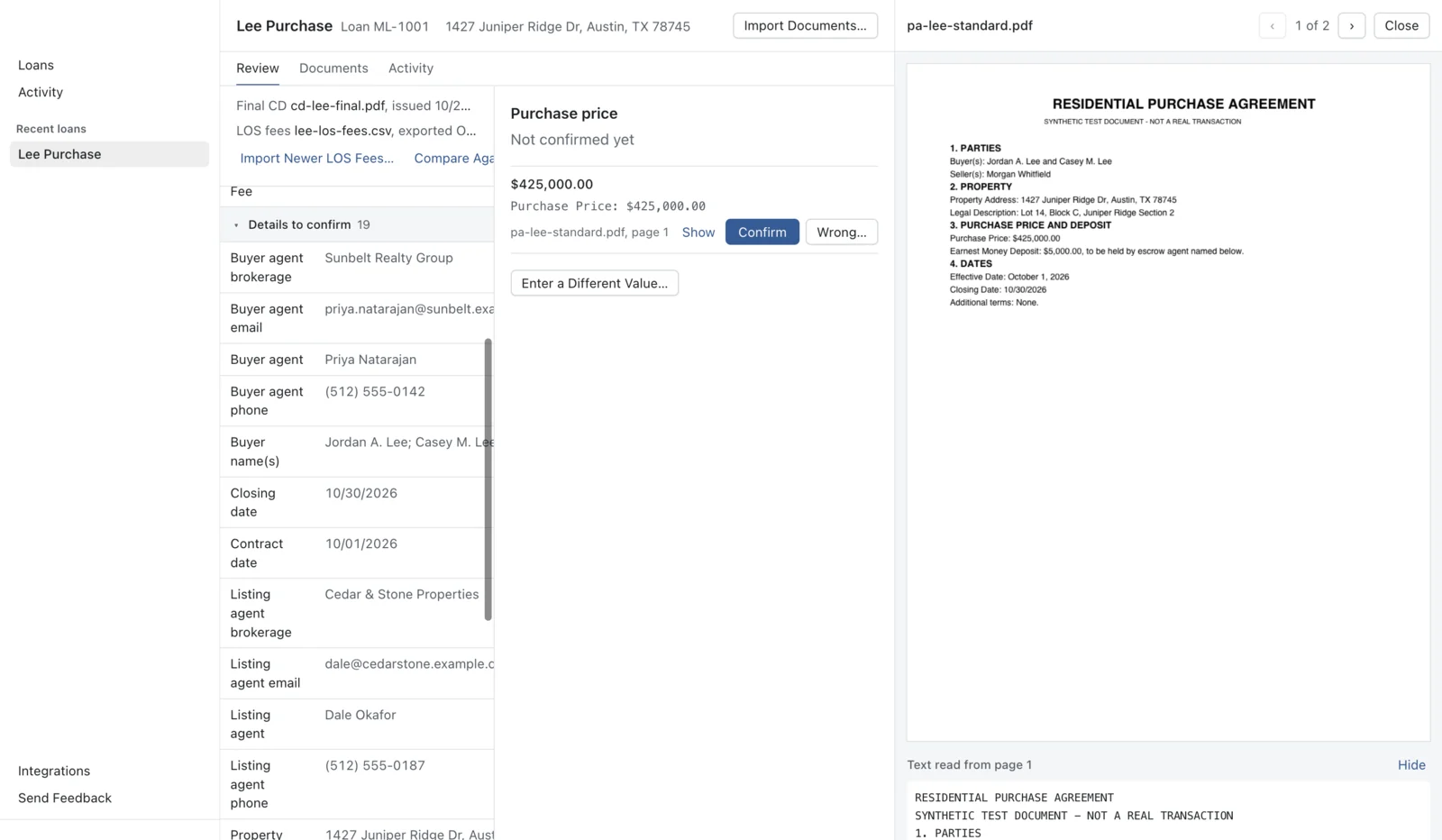Select the Listing agent brokerage row

tap(357, 613)
